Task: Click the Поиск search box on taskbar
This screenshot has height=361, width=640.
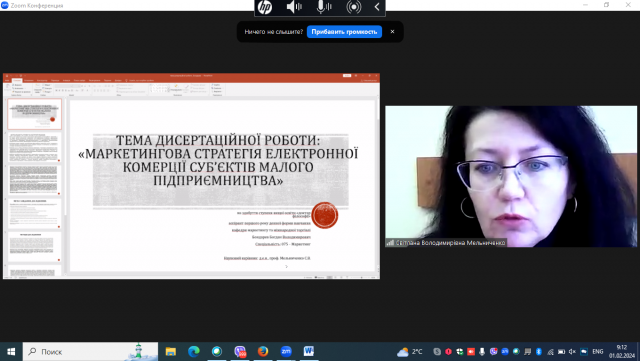Action: (x=91, y=352)
